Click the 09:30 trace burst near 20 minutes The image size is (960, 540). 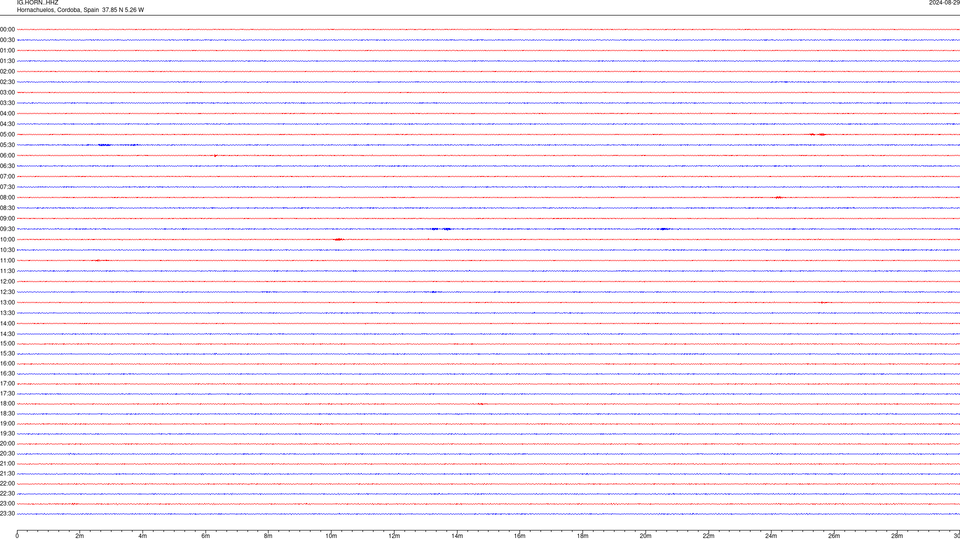click(664, 229)
